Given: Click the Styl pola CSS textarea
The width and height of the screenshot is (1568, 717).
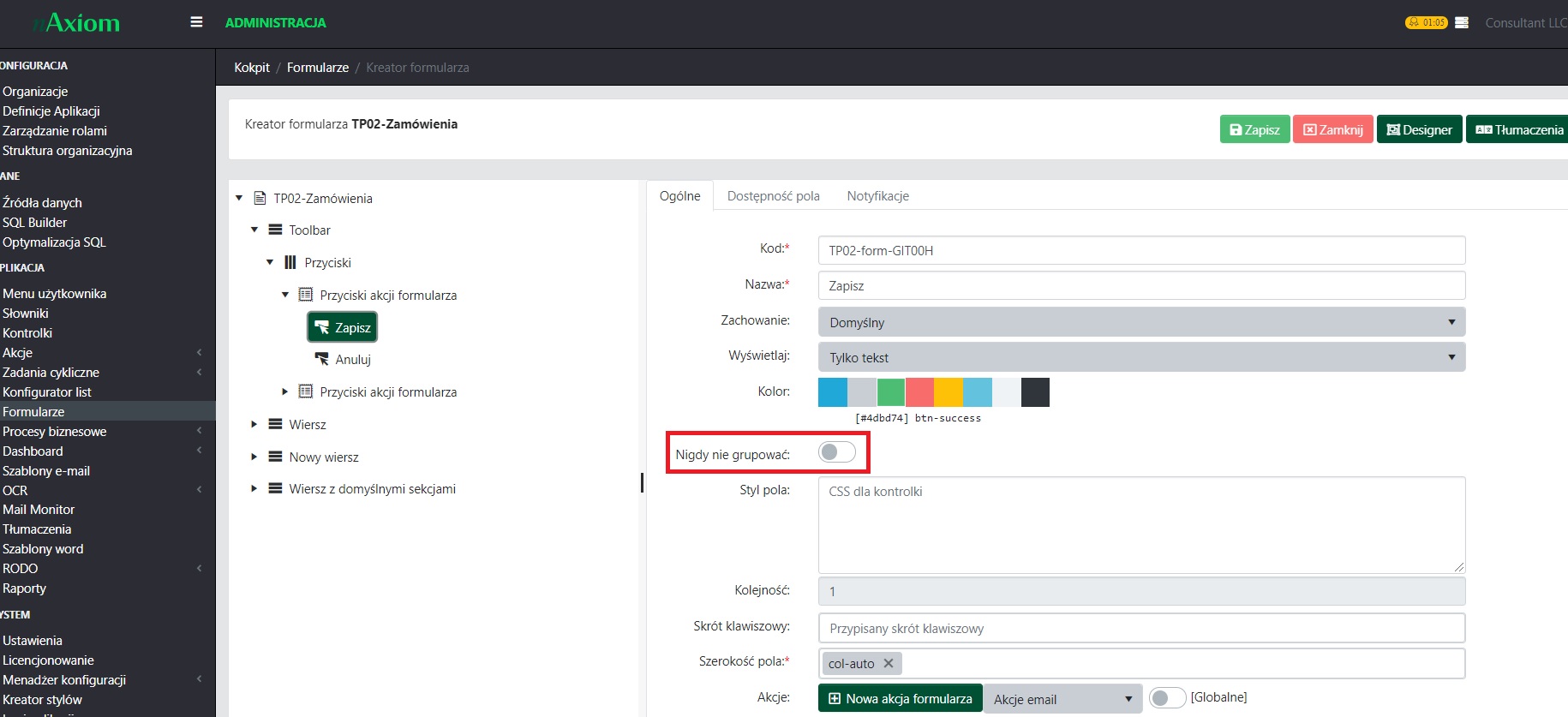Looking at the screenshot, I should (1141, 525).
